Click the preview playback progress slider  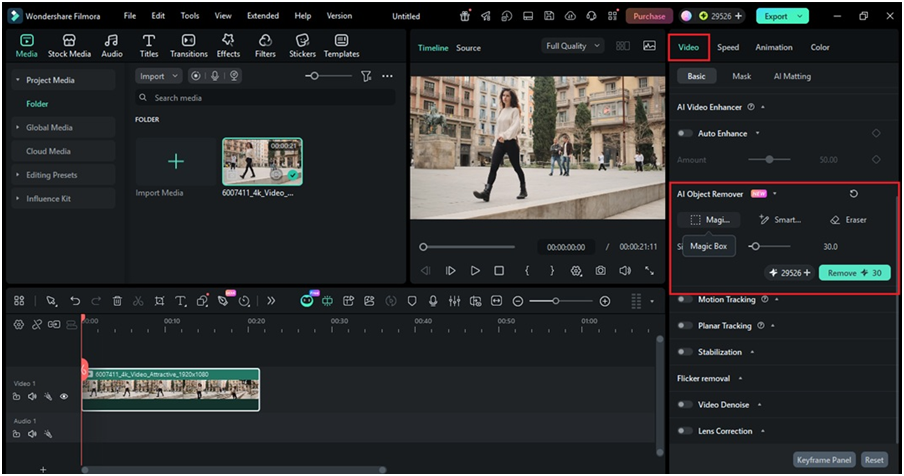click(468, 247)
